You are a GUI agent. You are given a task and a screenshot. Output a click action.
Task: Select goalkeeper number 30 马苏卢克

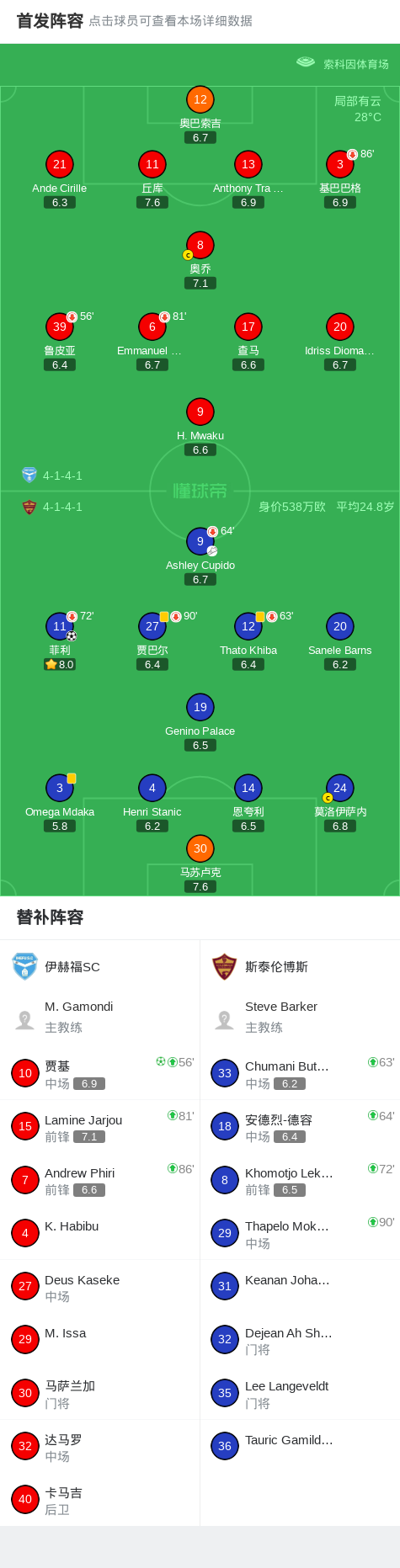(200, 848)
